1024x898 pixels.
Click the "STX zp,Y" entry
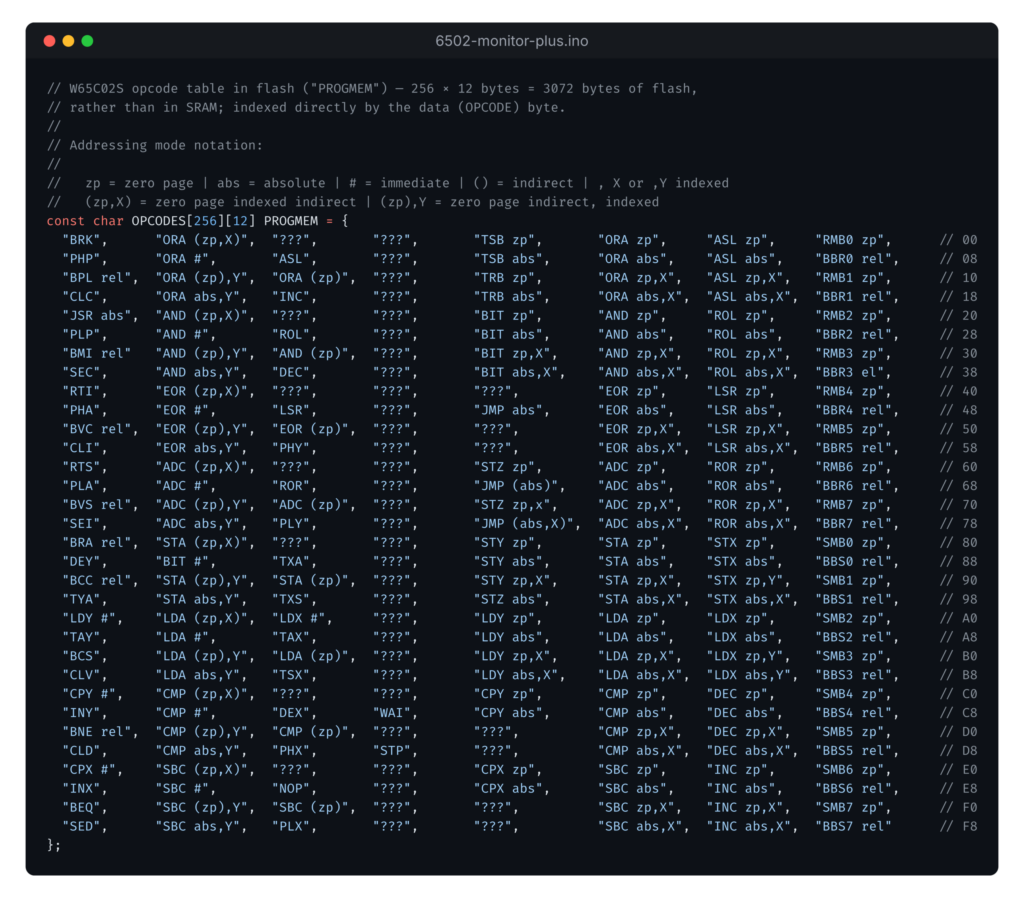tap(744, 581)
